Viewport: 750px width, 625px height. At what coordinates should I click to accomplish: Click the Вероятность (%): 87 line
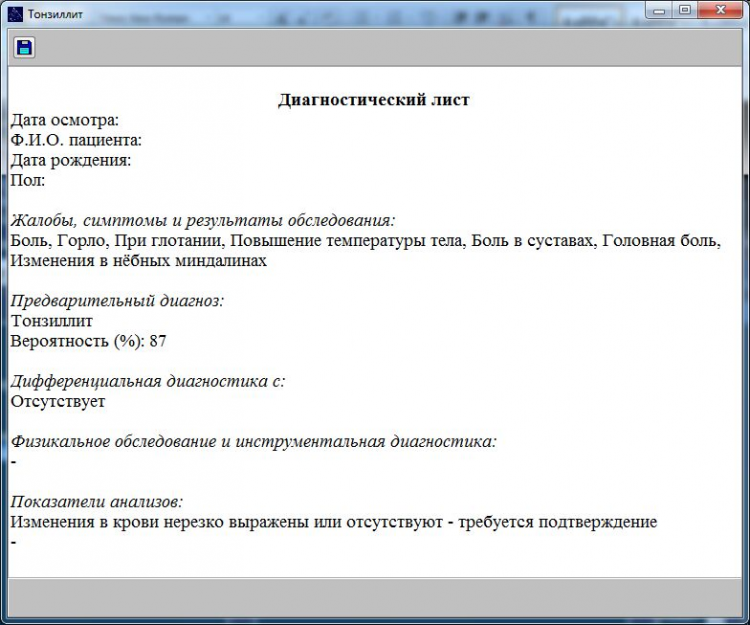point(88,341)
